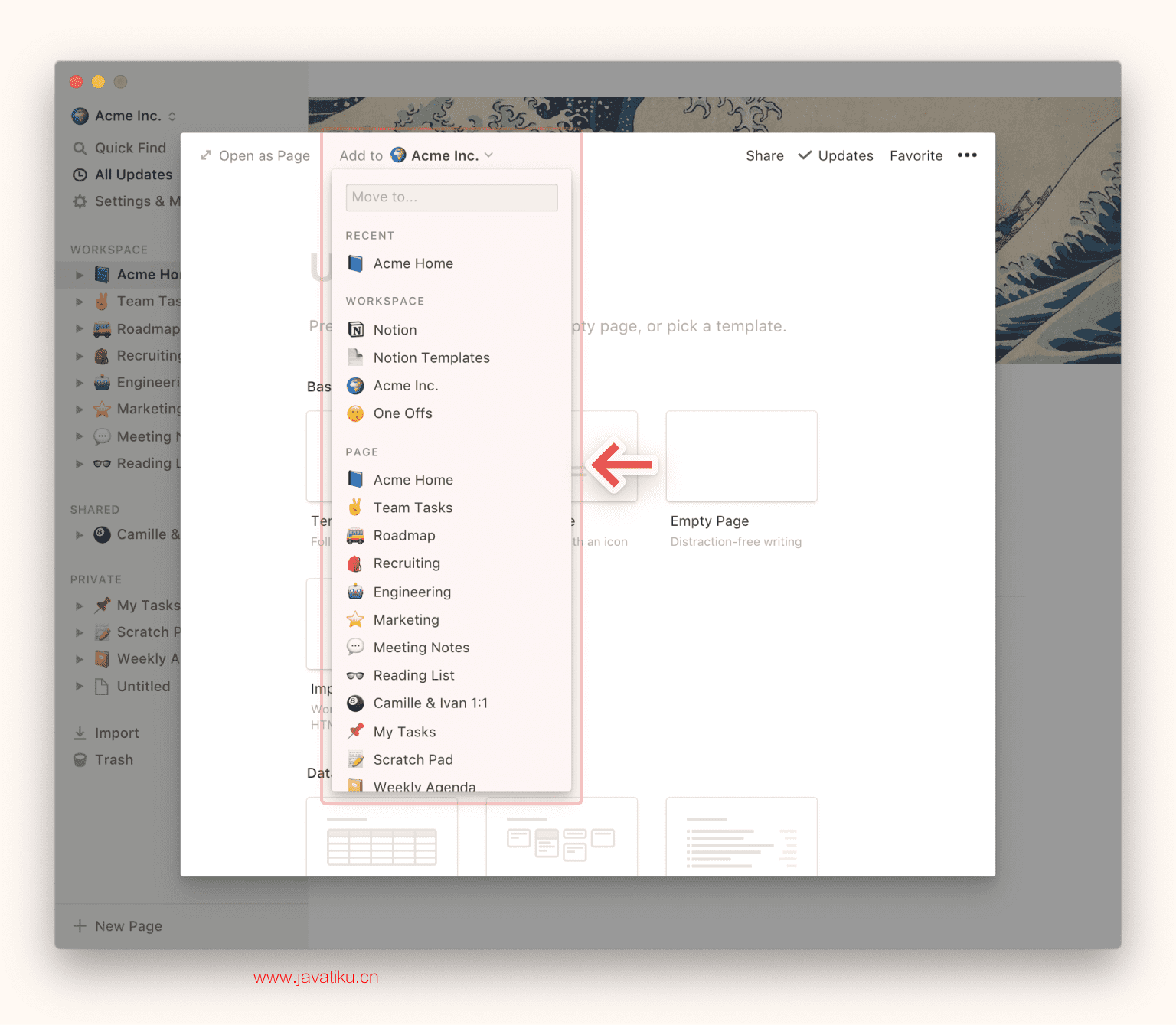Click Distraction-free writing caption text
Viewport: 1176px width, 1025px height.
736,541
